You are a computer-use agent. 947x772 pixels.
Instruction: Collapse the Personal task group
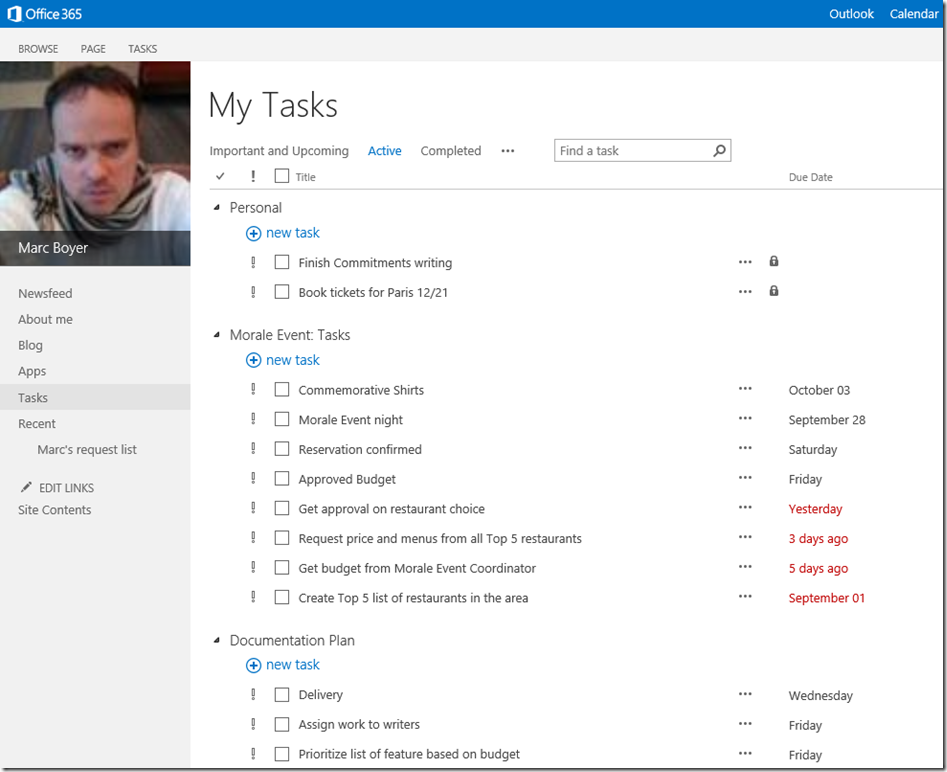(x=216, y=207)
